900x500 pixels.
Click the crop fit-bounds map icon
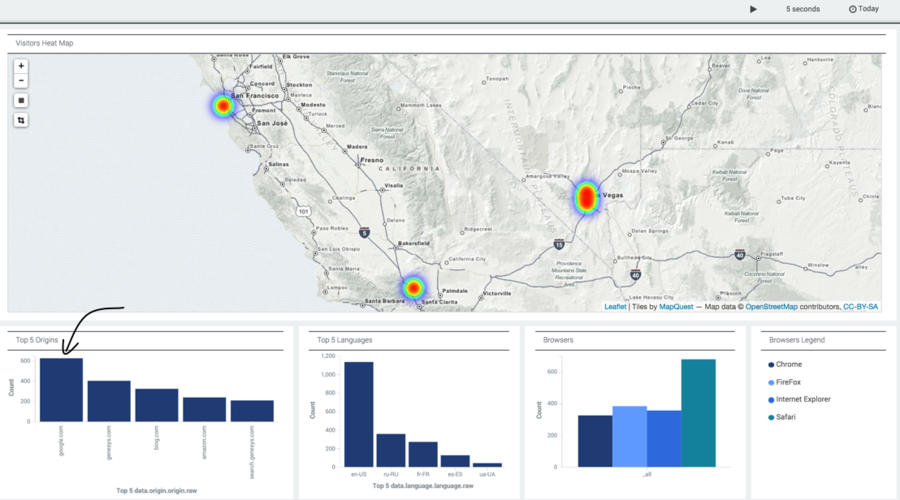(x=21, y=120)
